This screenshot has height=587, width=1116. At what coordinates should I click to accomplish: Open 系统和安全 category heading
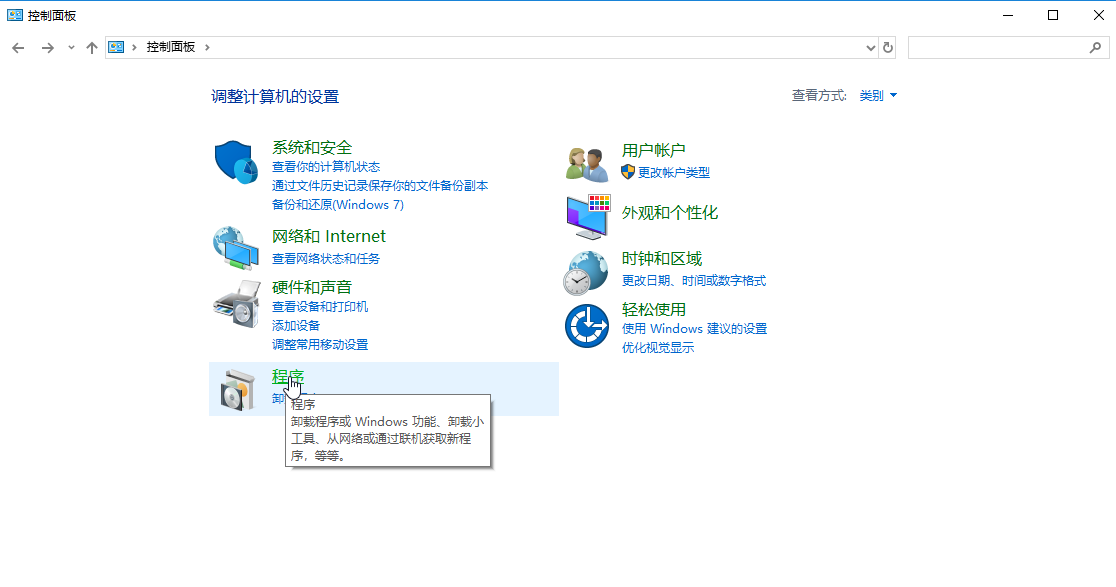click(x=312, y=147)
